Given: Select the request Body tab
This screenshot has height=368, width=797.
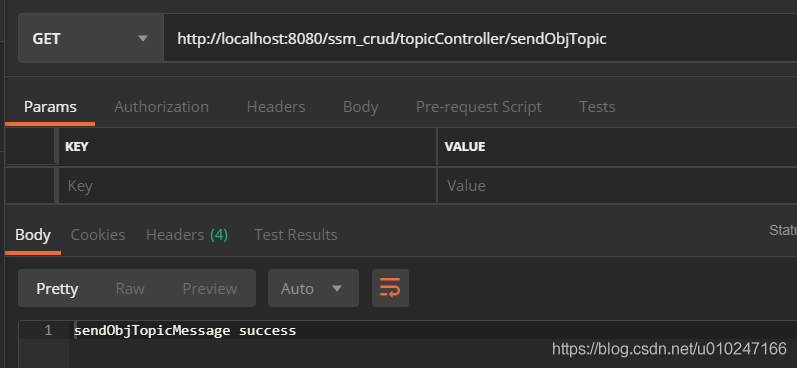Looking at the screenshot, I should [360, 107].
